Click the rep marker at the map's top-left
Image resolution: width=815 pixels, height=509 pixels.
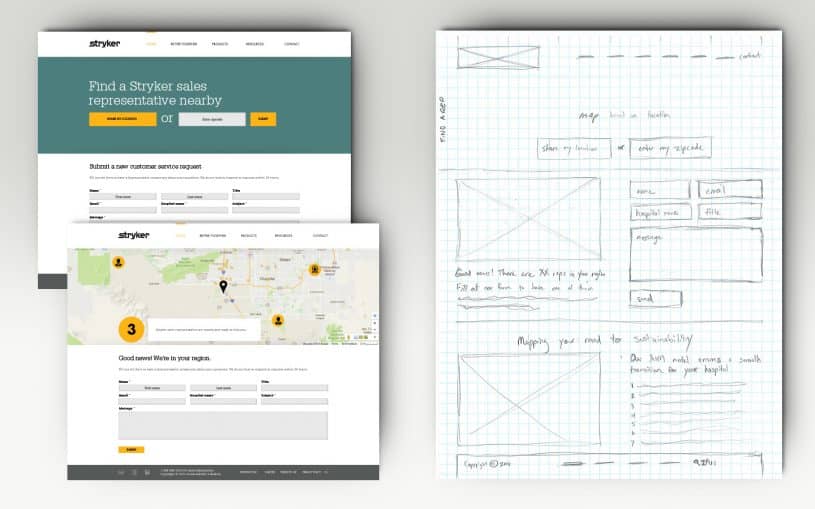pyautogui.click(x=118, y=262)
